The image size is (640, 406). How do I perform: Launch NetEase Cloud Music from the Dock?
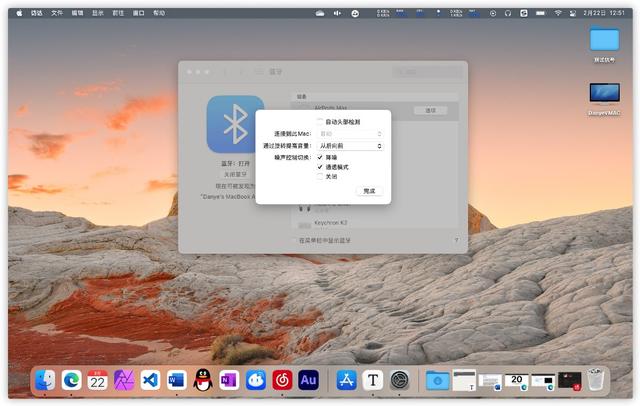tap(282, 380)
